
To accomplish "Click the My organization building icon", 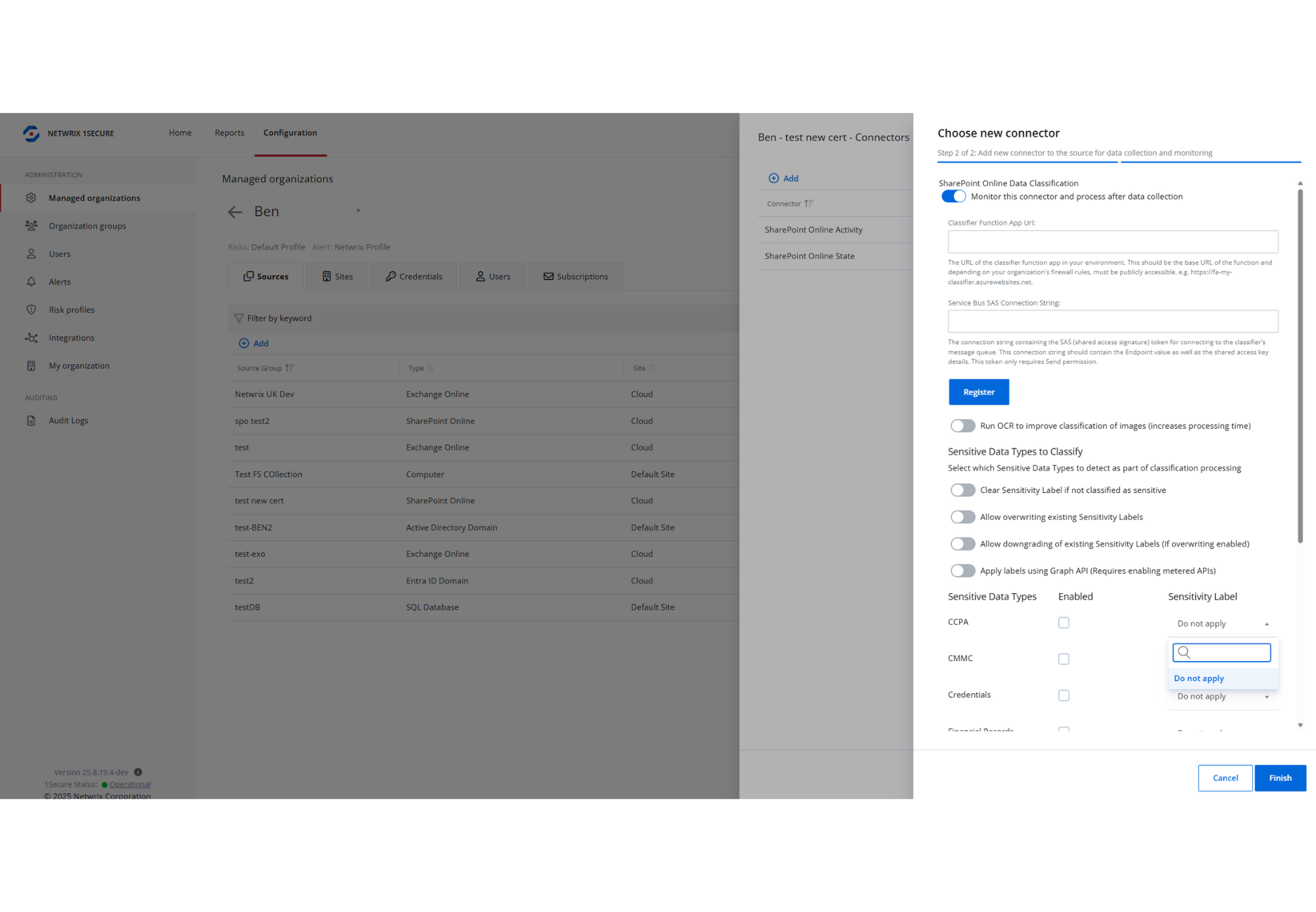I will 31,365.
